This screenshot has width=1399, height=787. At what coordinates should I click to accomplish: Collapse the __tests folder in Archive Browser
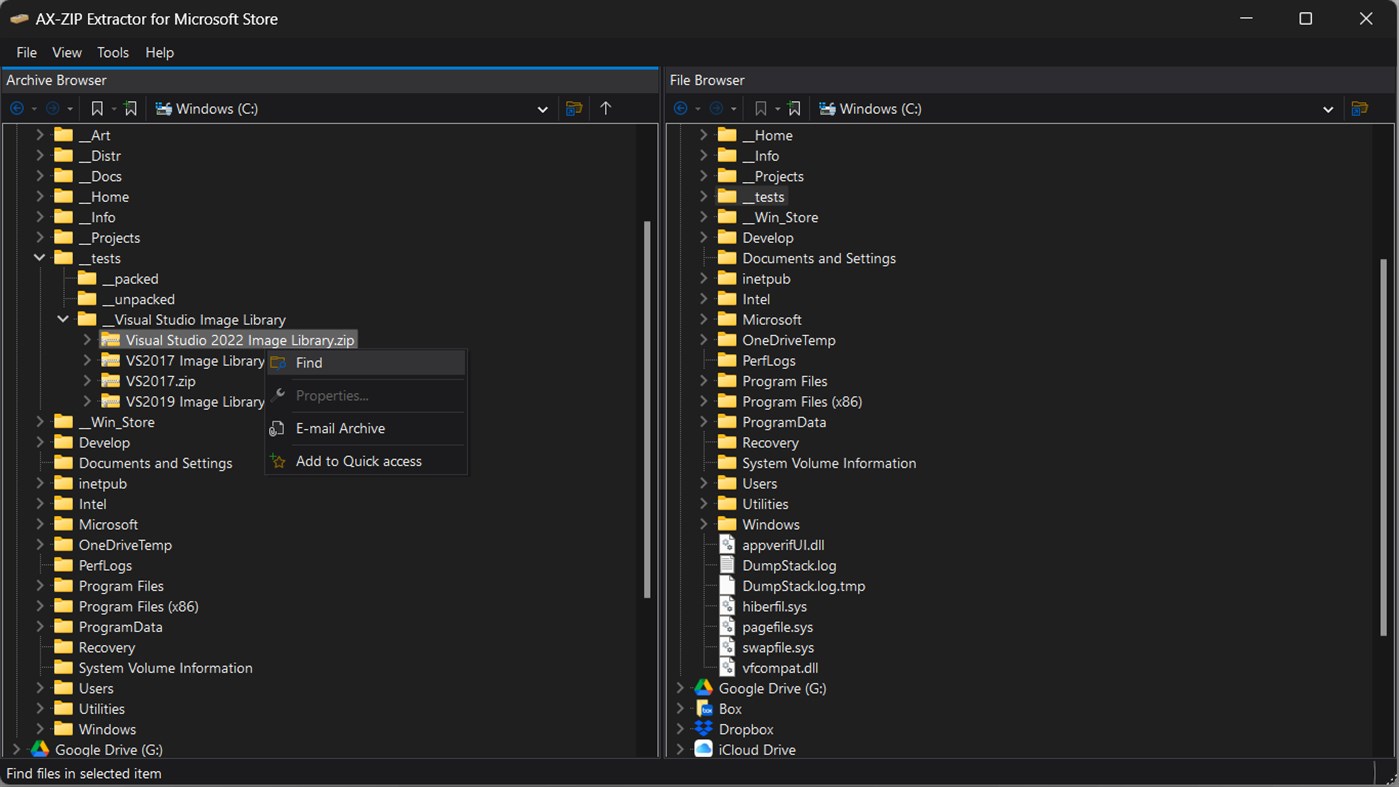(39, 258)
